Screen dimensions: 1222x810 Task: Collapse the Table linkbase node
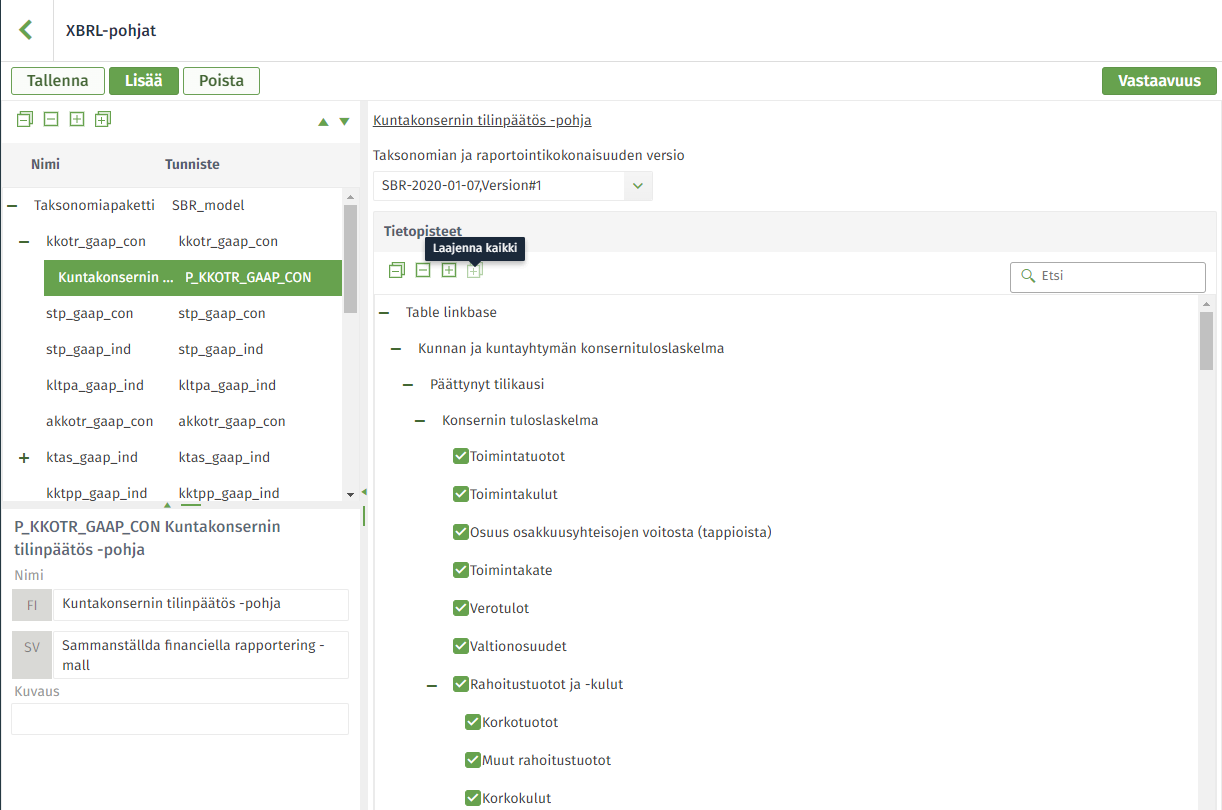[x=384, y=313]
